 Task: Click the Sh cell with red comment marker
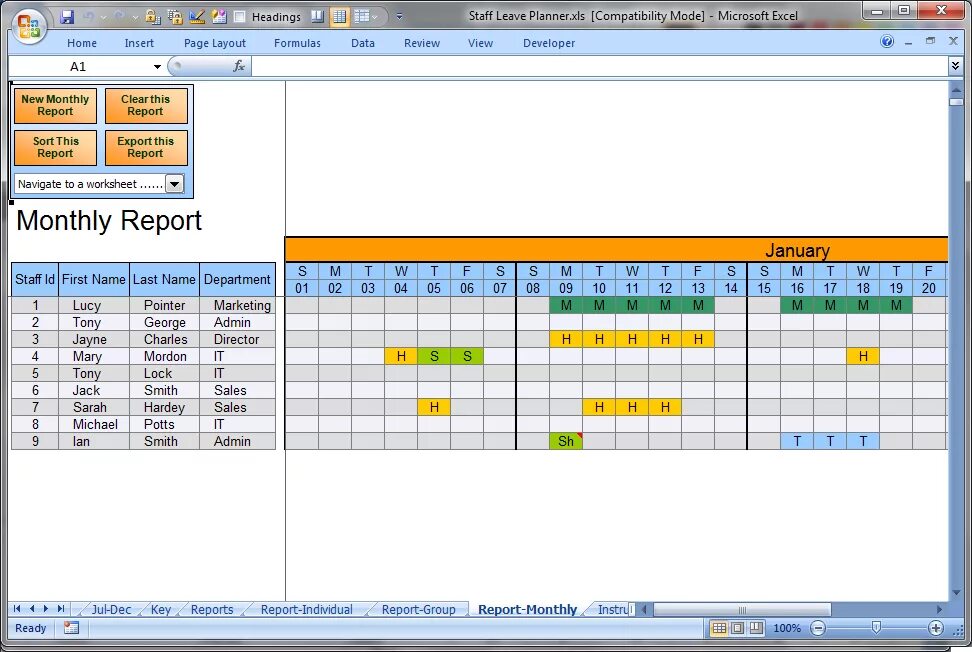tap(566, 440)
